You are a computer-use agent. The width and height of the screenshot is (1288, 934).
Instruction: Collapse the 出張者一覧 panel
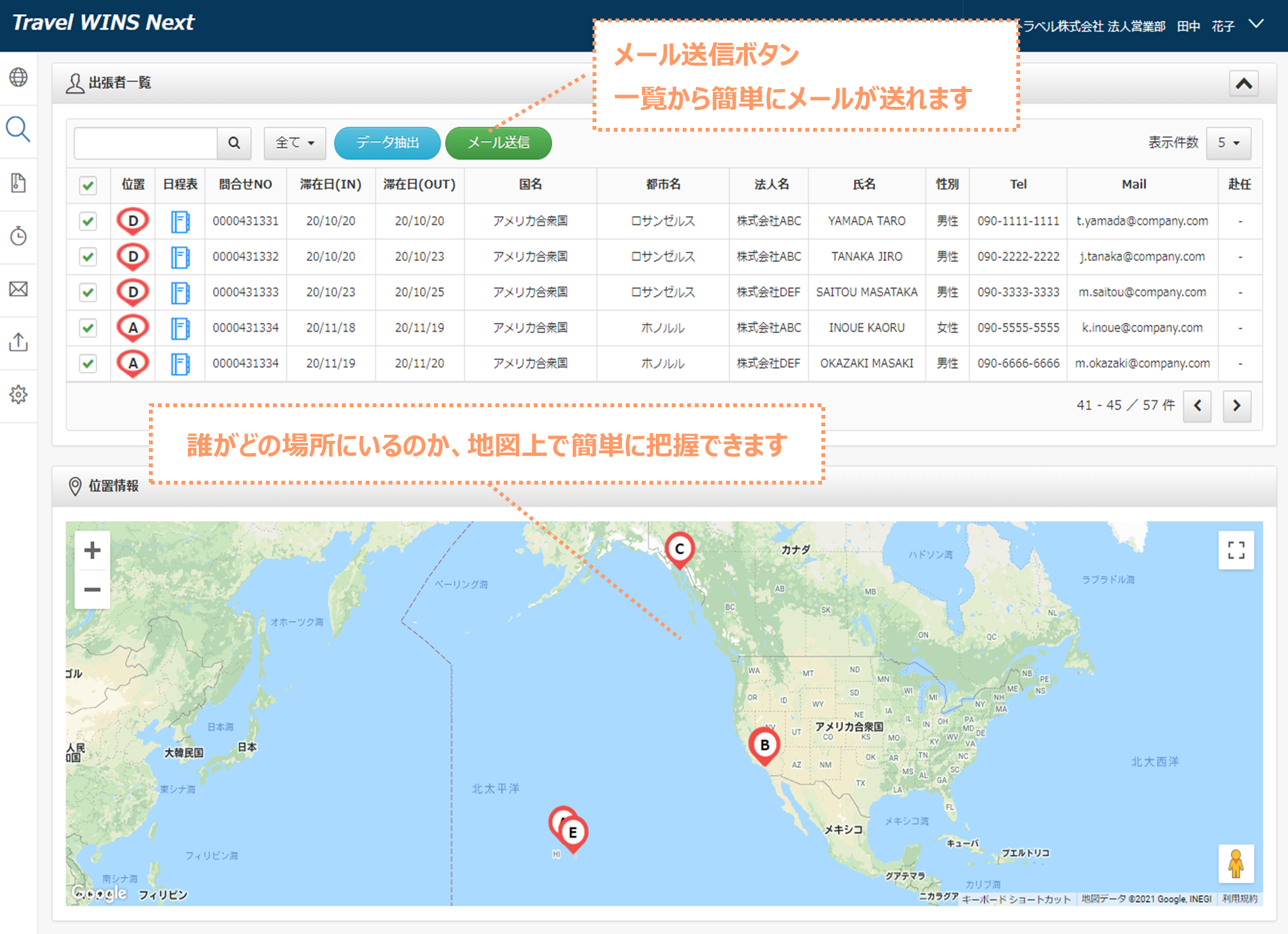tap(1244, 84)
